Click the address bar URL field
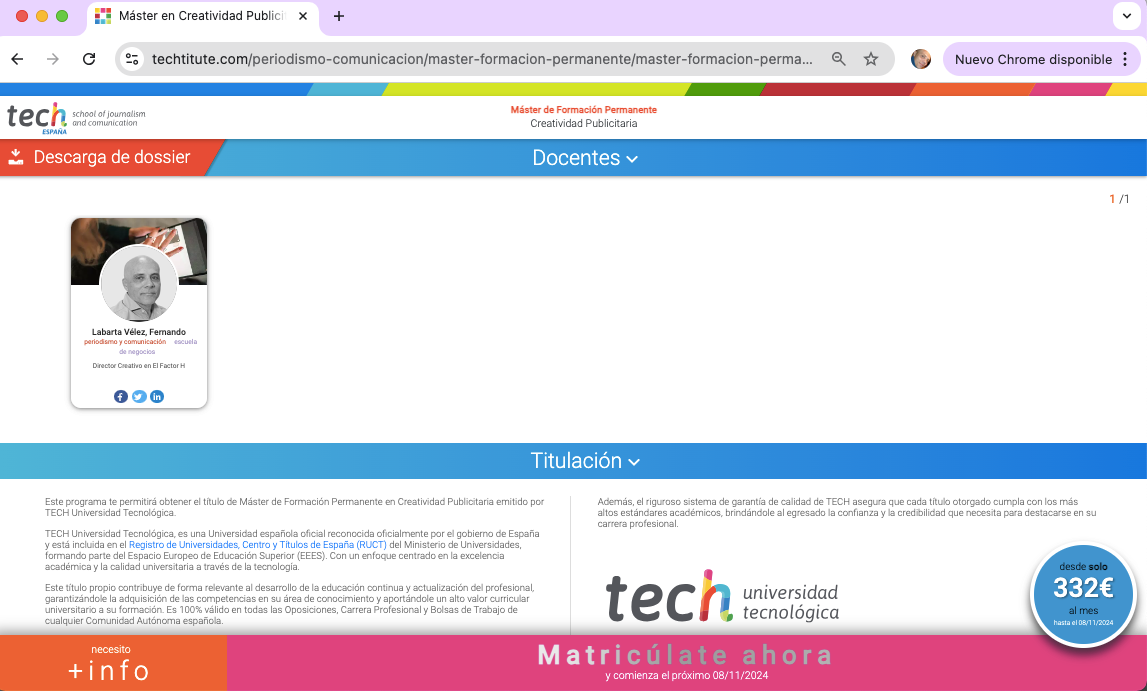Screen dimensions: 1147x691 [x=482, y=59]
